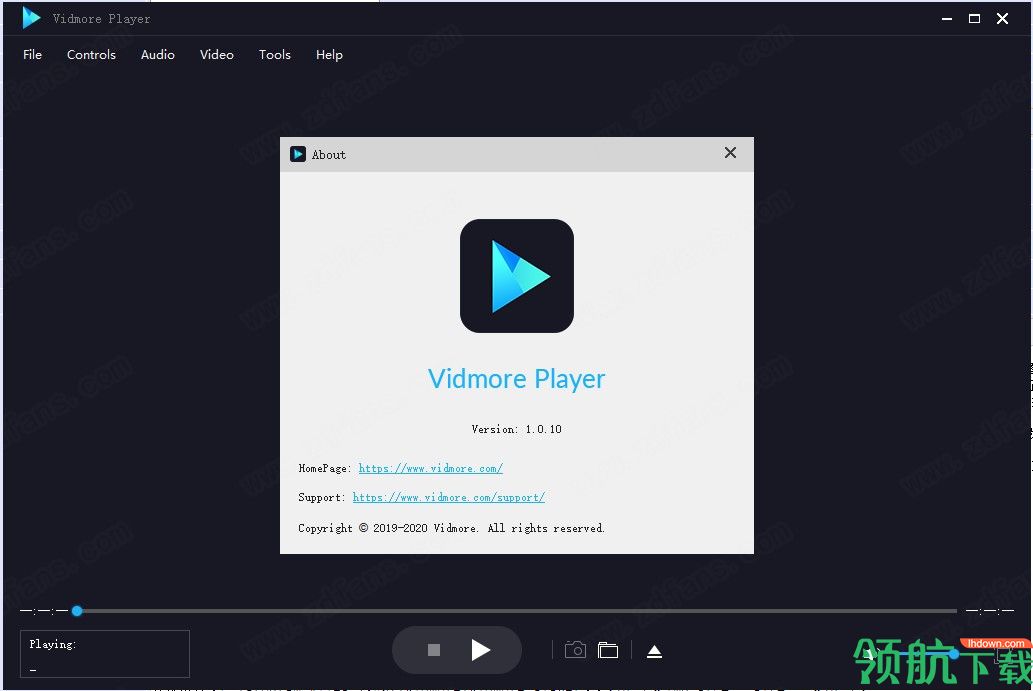Click the playback progress slider handle
This screenshot has height=691, width=1033.
pyautogui.click(x=77, y=611)
